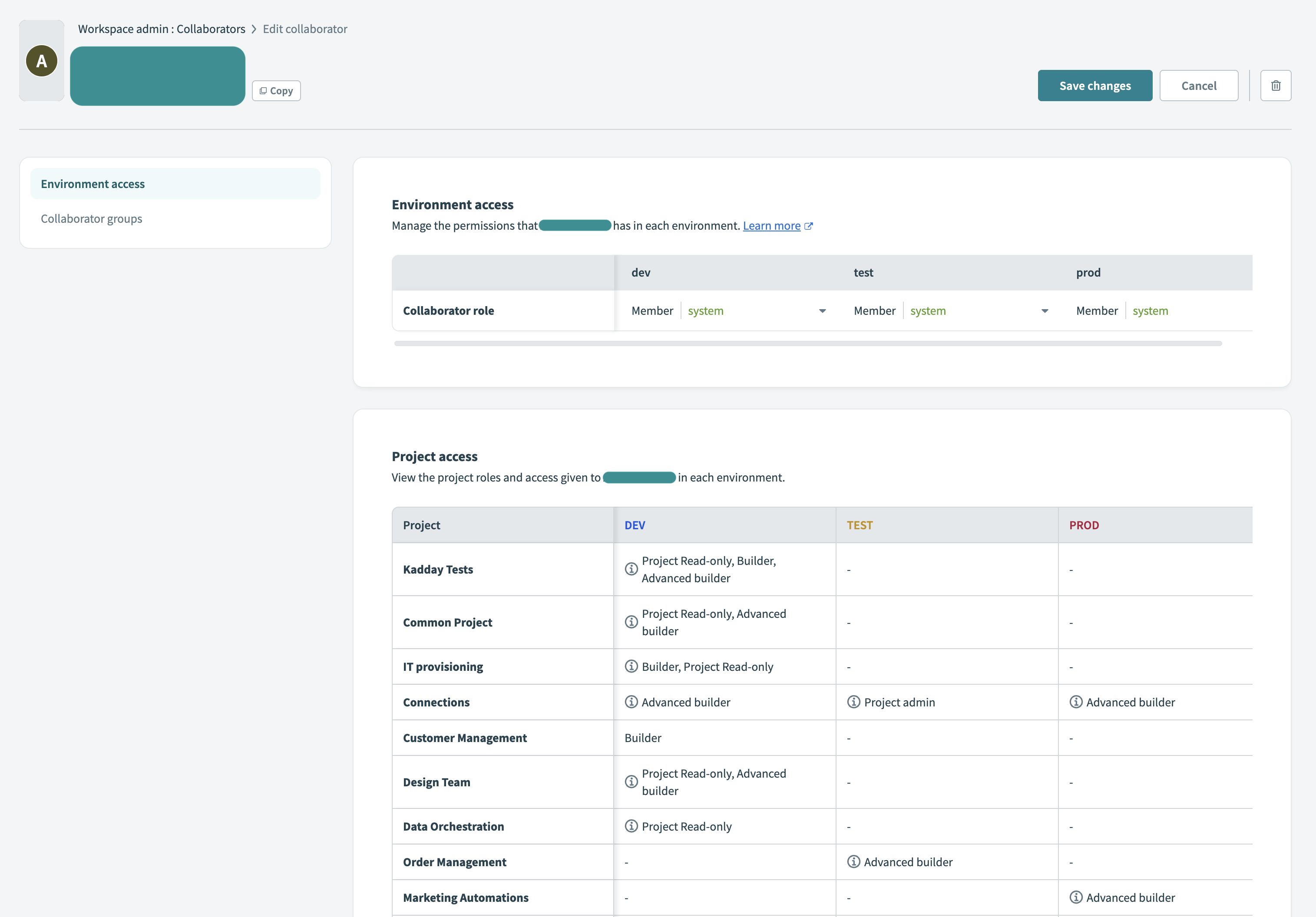Switch to the Collaborator groups section
This screenshot has height=917, width=1316.
coord(92,218)
